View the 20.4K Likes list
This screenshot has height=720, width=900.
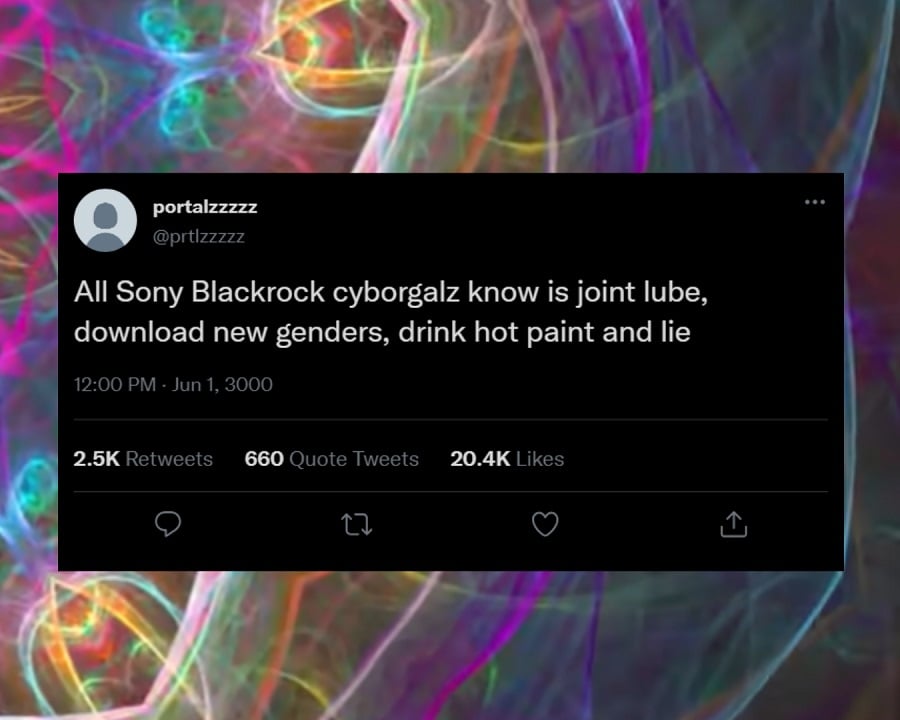pyautogui.click(x=507, y=459)
